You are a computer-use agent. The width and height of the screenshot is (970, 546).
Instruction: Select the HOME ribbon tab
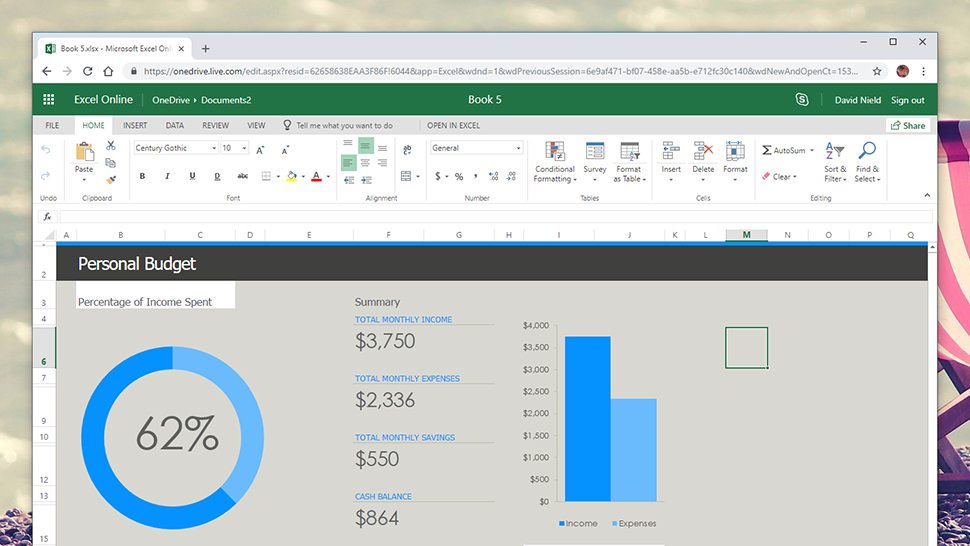[x=93, y=126]
